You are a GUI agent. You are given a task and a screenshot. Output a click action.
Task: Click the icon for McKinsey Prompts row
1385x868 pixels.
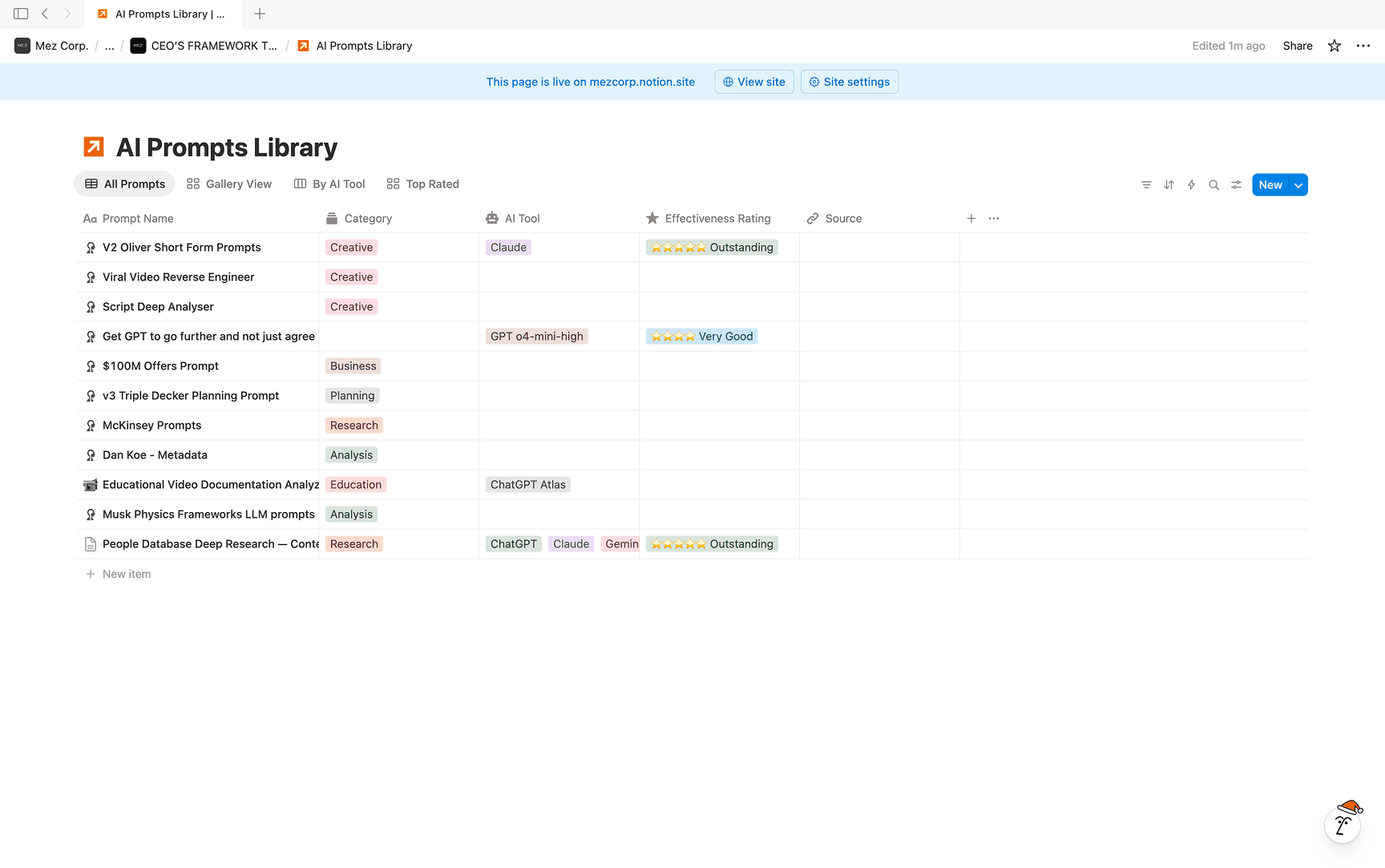(91, 426)
